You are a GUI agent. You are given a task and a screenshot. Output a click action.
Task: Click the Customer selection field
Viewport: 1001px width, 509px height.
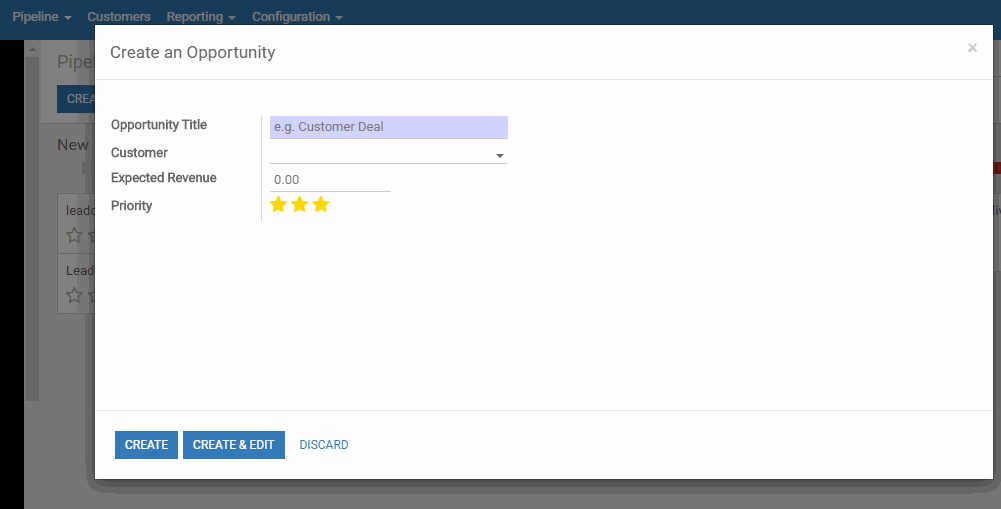(389, 154)
